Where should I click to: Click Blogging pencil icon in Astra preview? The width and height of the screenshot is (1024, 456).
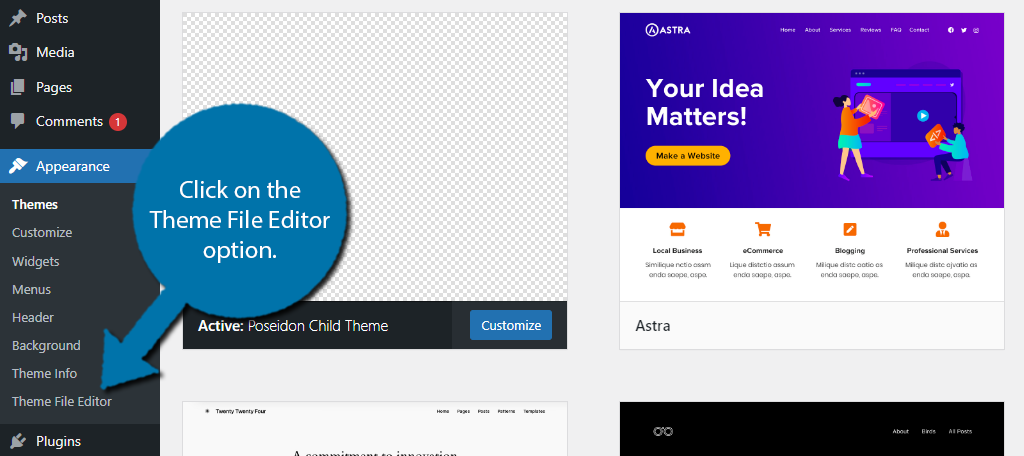pyautogui.click(x=850, y=229)
